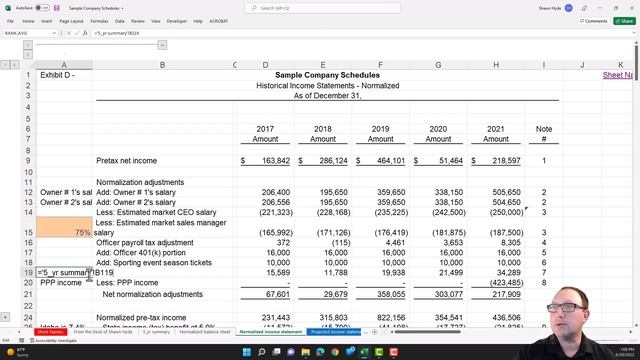
Task: Switch to the red Sheet Names tab
Action: 51,332
